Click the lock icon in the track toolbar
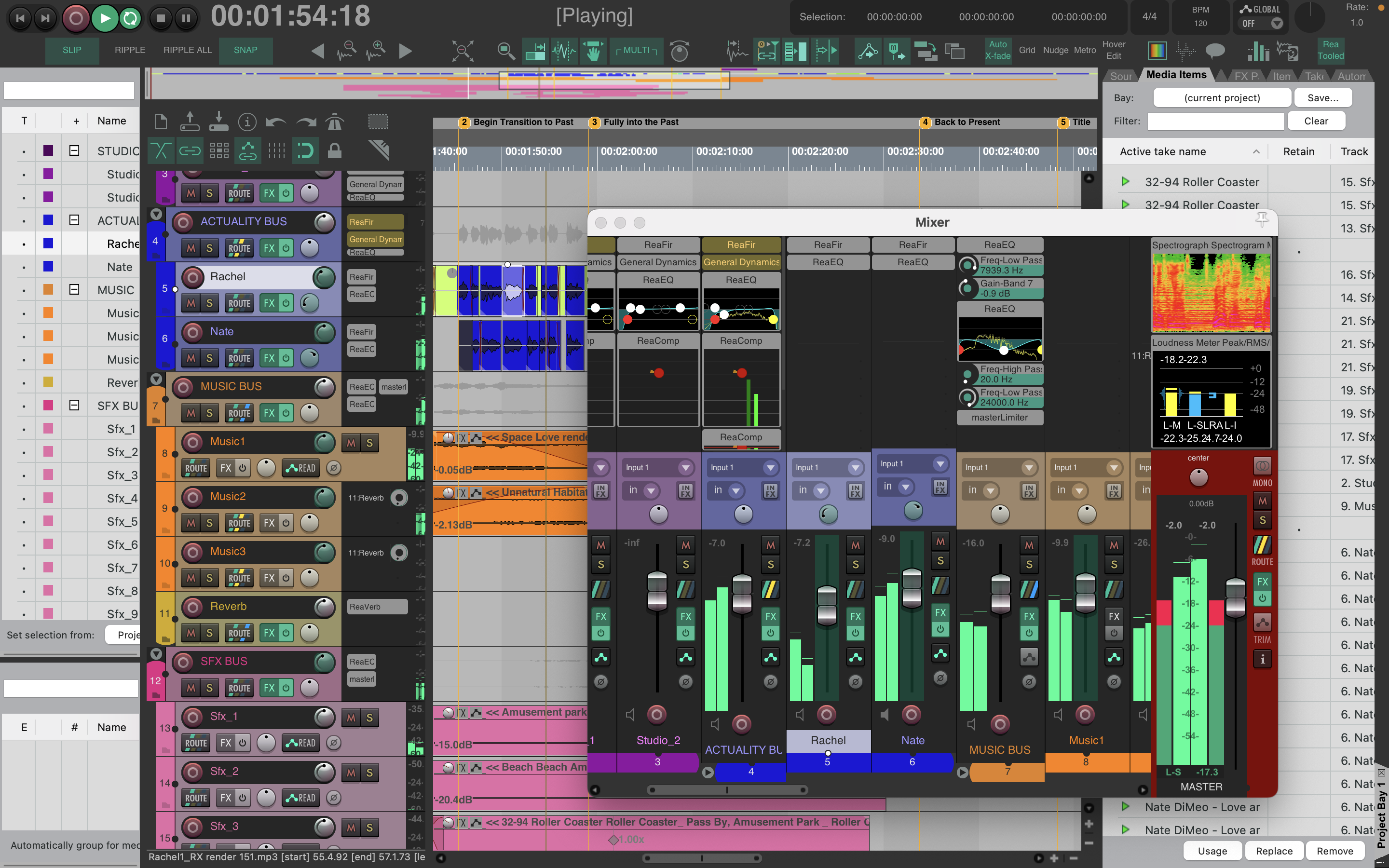 point(335,151)
